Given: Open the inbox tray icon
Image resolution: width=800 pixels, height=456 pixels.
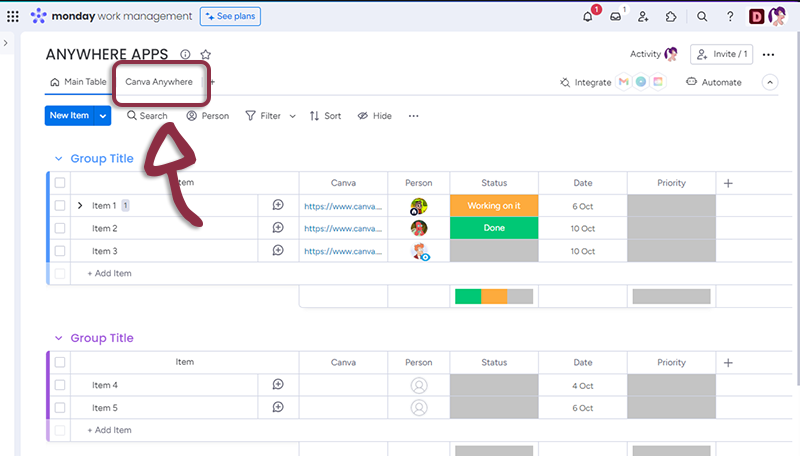Looking at the screenshot, I should coord(615,16).
